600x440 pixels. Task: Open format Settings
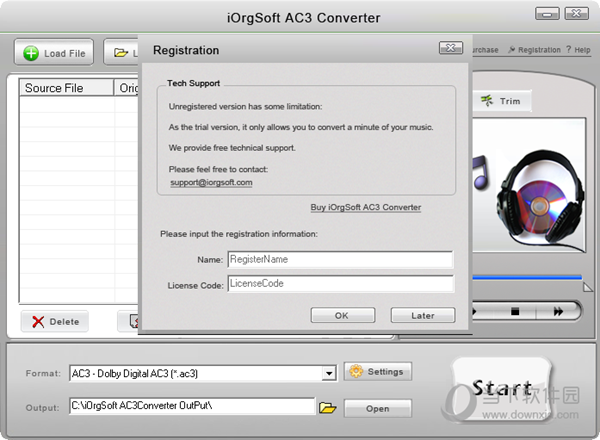[378, 372]
